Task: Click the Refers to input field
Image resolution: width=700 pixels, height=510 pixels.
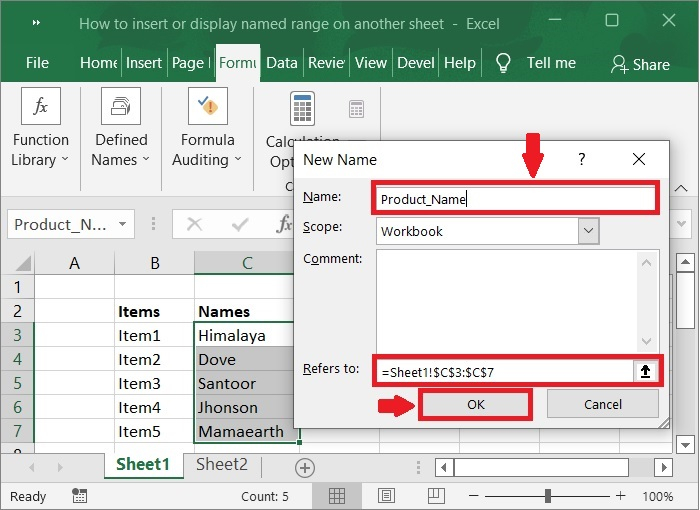Action: pos(505,372)
